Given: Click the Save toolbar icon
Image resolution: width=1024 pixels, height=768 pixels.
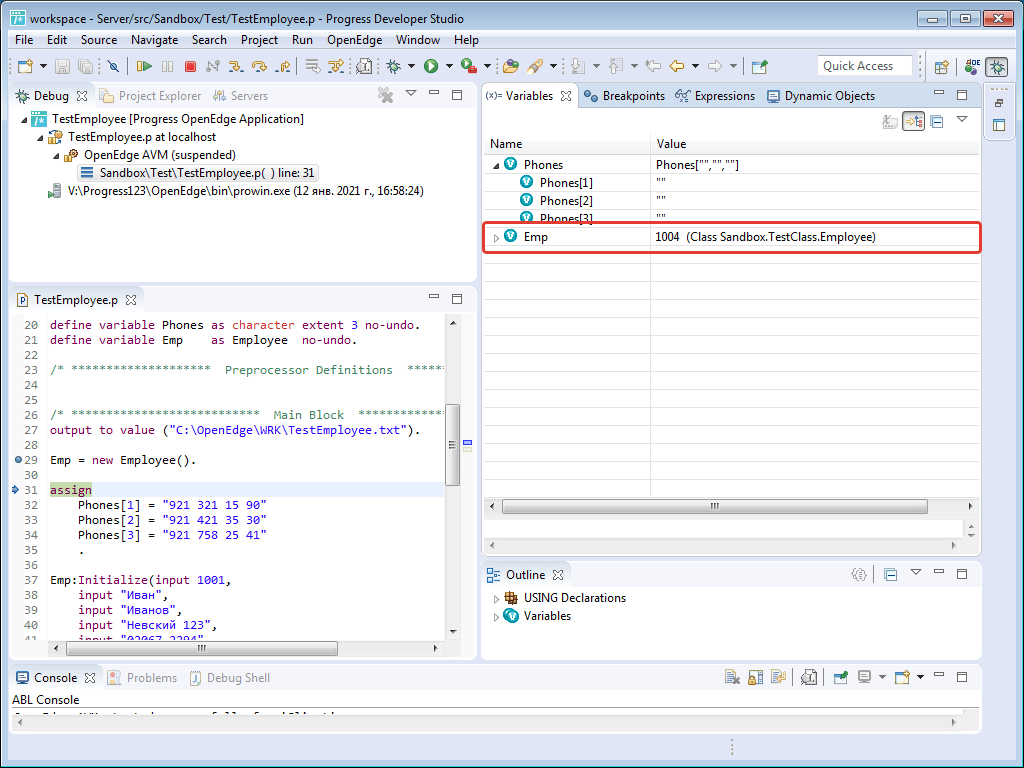Looking at the screenshot, I should (x=62, y=66).
